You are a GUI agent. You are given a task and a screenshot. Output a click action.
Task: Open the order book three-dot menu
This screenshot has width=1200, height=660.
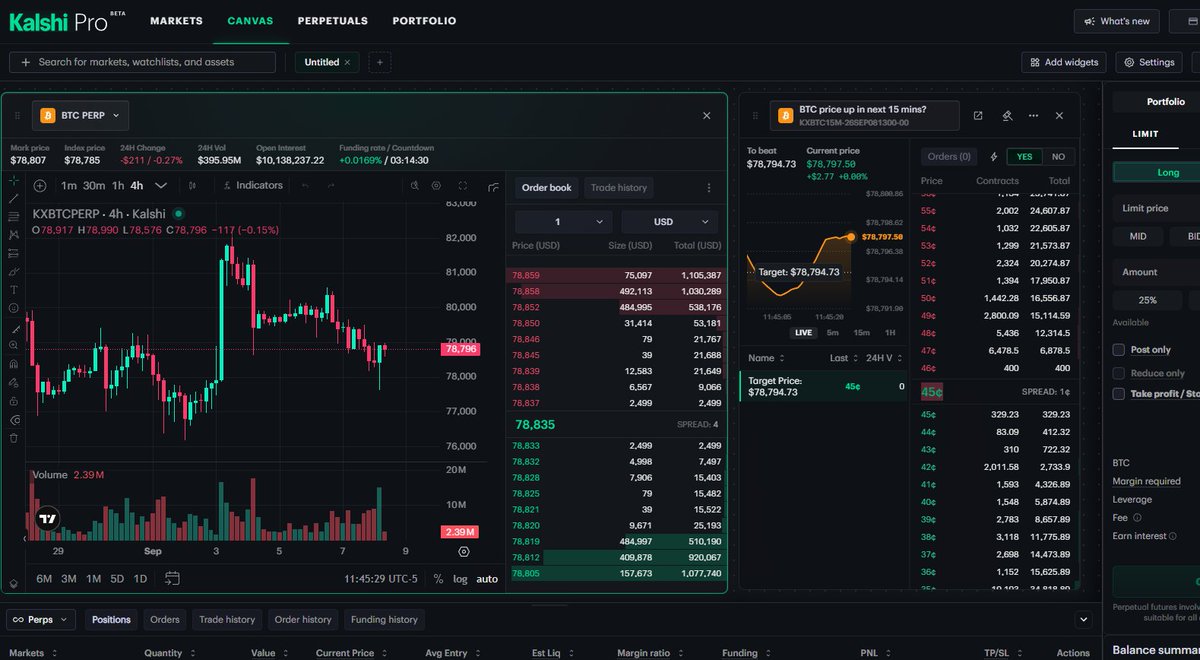click(x=709, y=188)
